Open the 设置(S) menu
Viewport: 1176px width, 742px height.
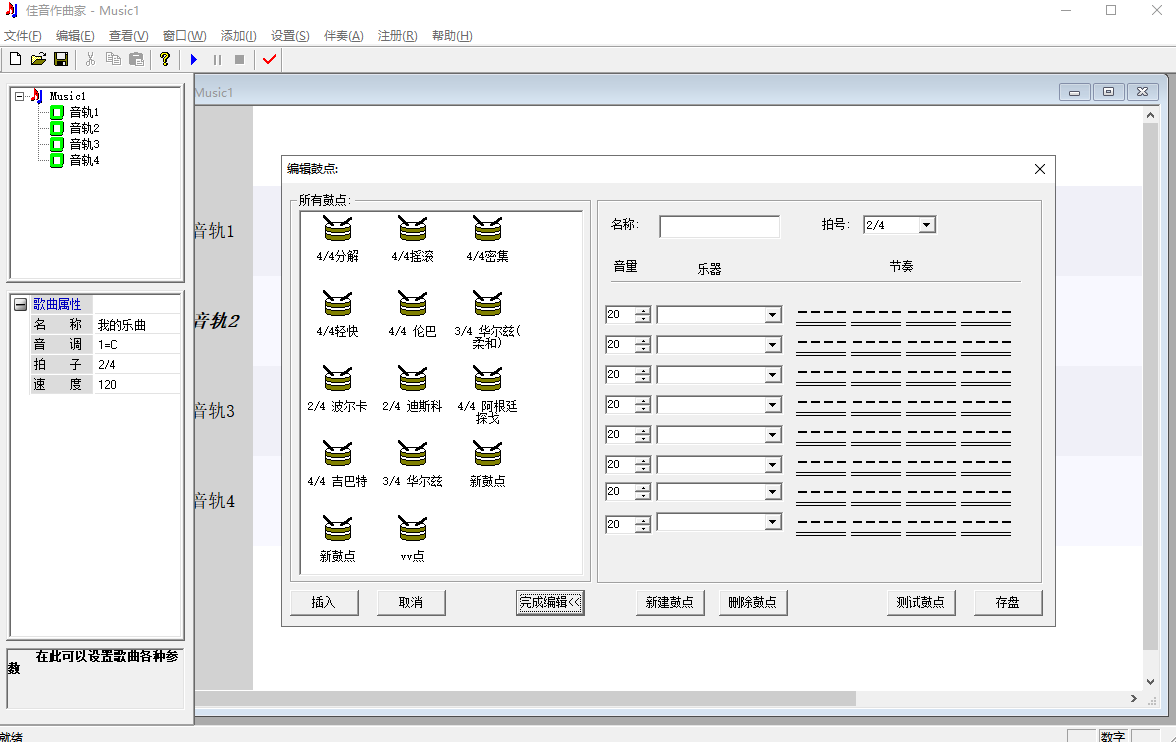(290, 36)
